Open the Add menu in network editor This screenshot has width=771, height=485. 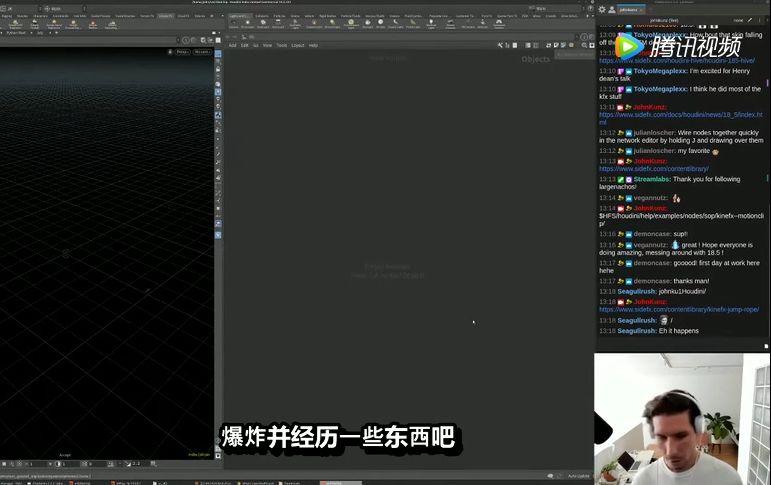pyautogui.click(x=233, y=45)
